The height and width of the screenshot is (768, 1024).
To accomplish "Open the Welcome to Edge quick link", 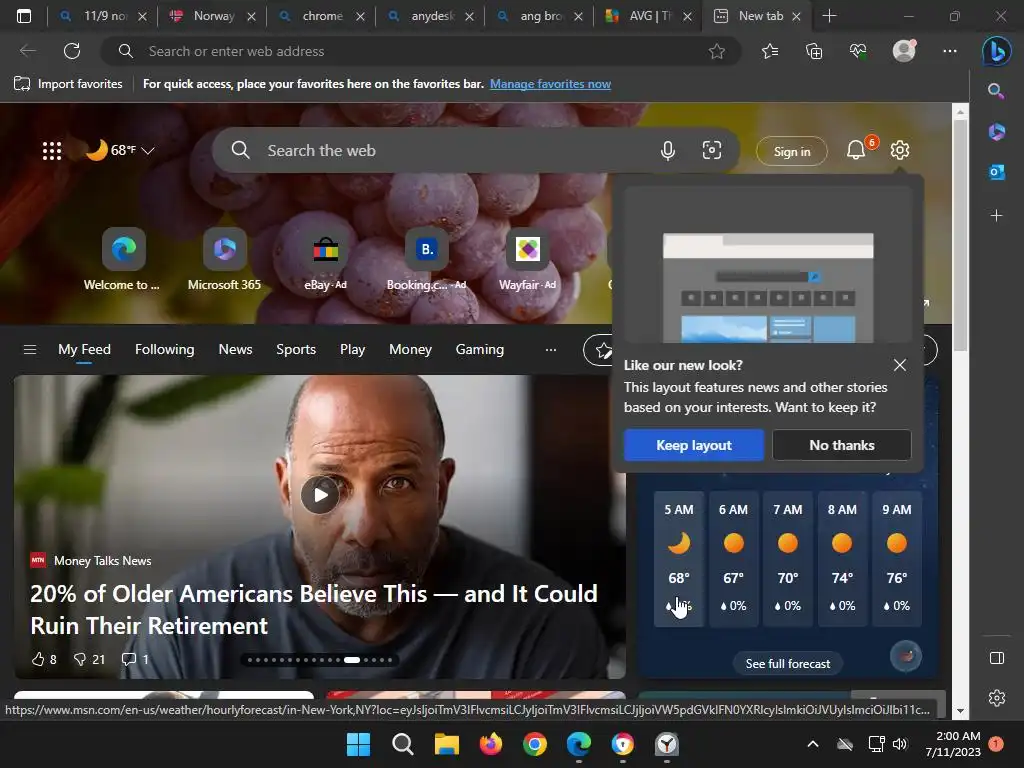I will click(x=122, y=259).
